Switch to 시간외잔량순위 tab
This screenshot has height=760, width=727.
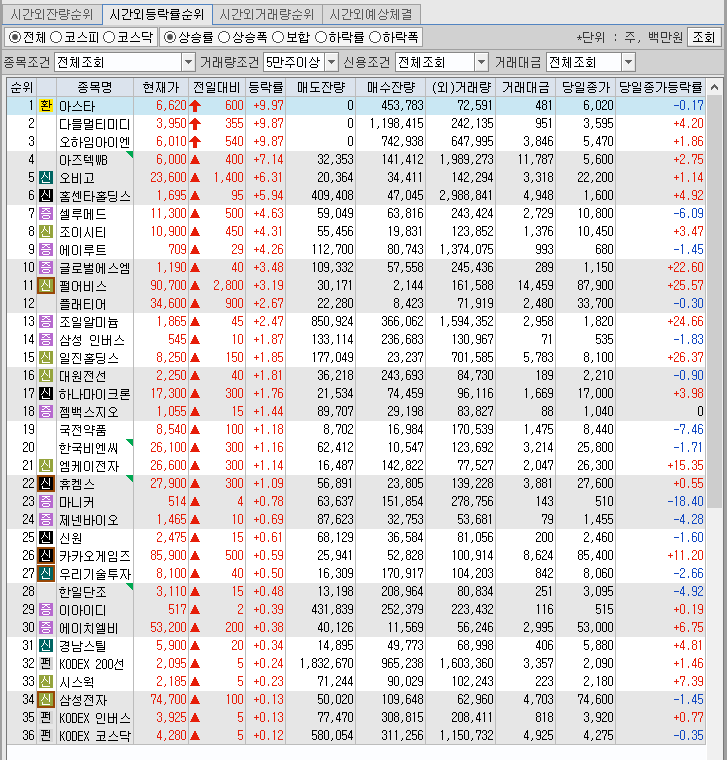[52, 14]
